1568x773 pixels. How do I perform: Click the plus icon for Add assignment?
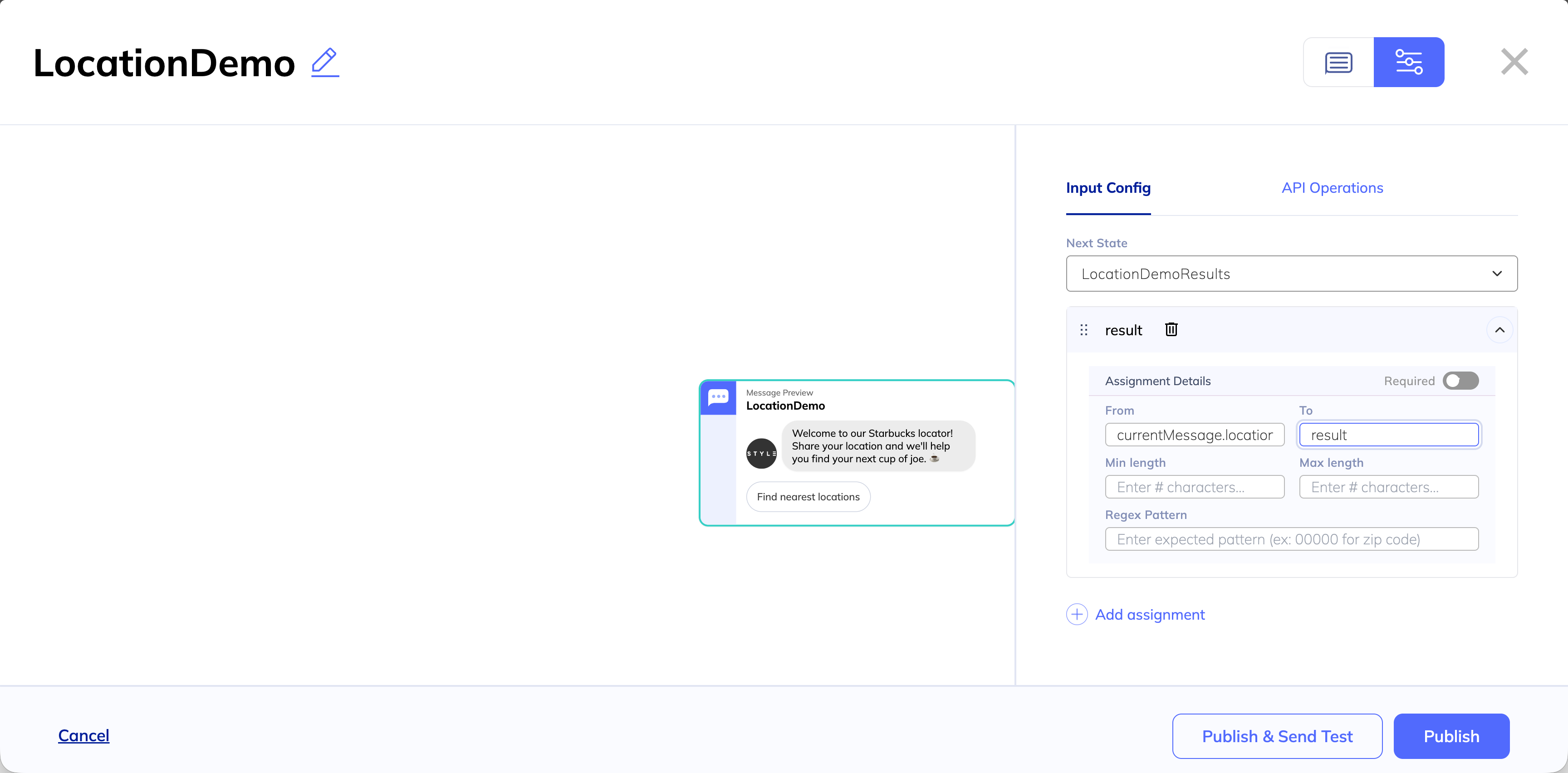point(1077,615)
